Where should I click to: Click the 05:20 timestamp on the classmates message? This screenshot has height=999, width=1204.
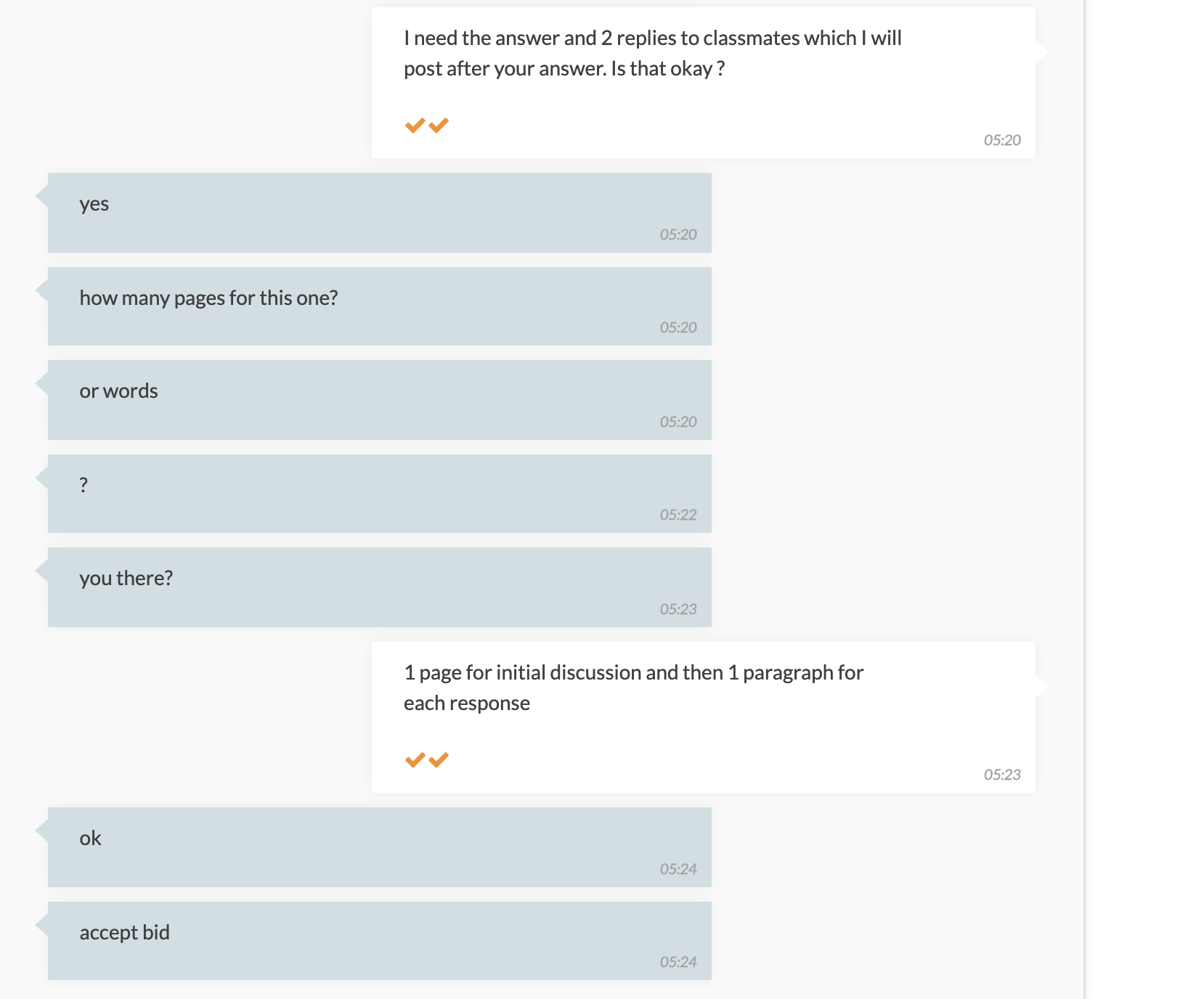click(x=1002, y=140)
